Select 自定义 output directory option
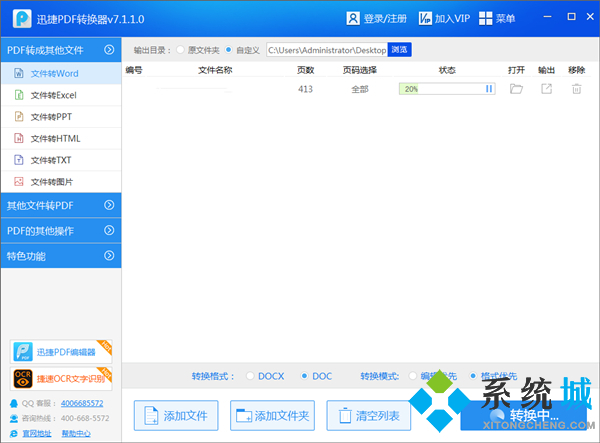 pos(229,50)
